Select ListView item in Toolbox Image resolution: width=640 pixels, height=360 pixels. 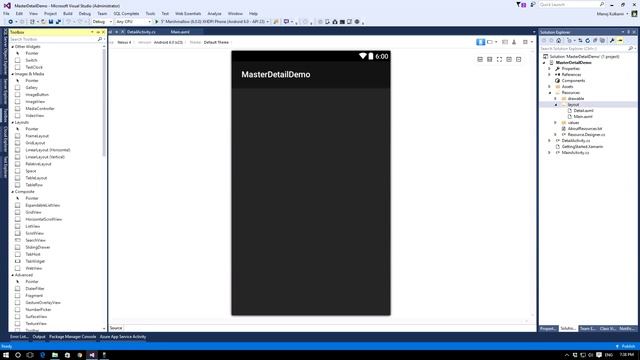point(33,226)
